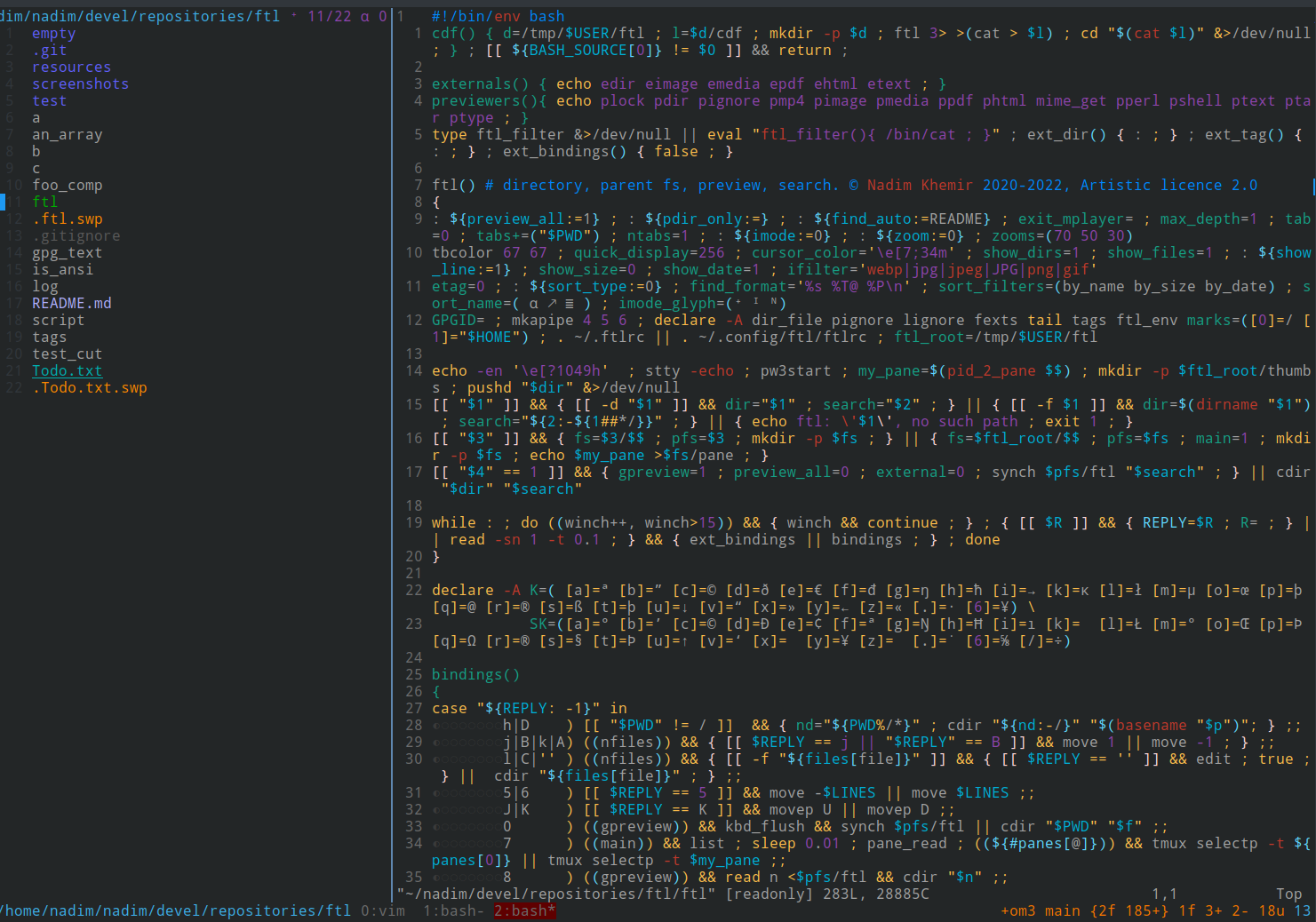This screenshot has height=922, width=1316.
Task: Select the 'test' directory entry
Action: (50, 101)
